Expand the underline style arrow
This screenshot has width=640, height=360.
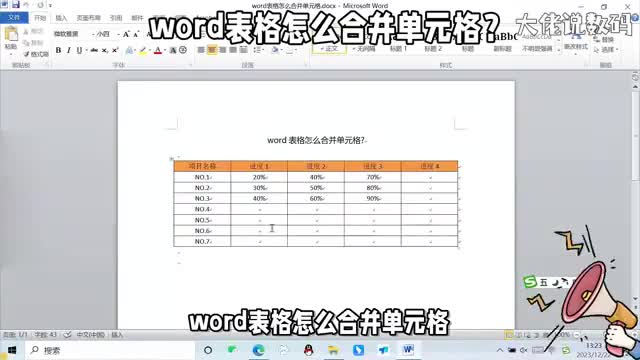click(86, 50)
